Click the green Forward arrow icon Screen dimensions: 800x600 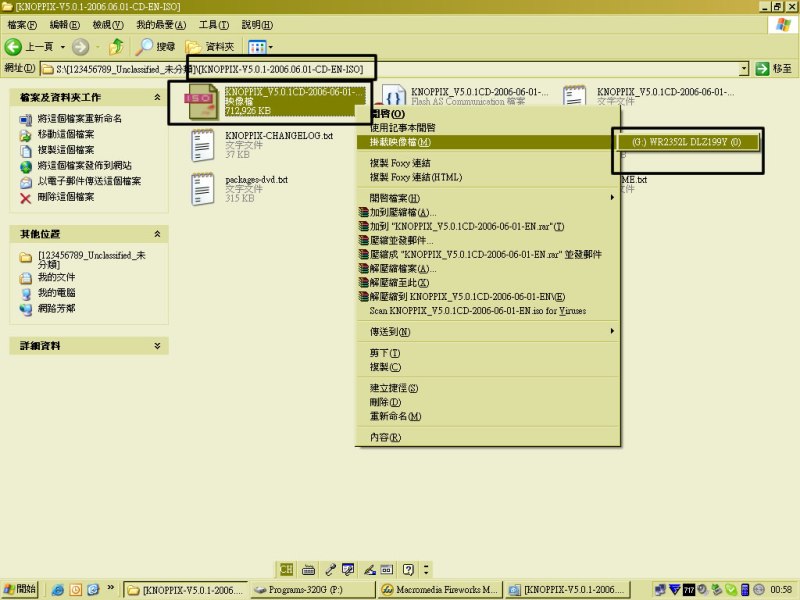pos(80,47)
